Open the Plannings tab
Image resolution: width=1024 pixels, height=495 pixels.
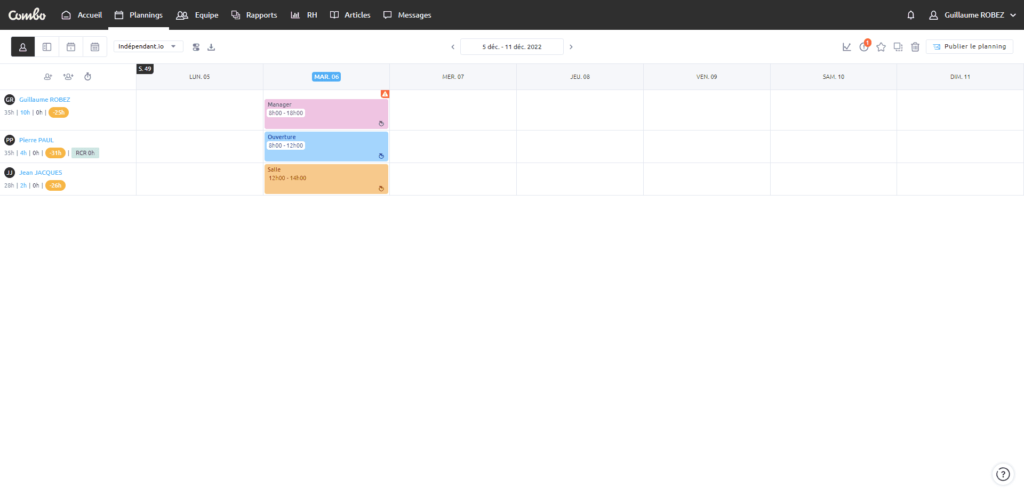[x=138, y=15]
